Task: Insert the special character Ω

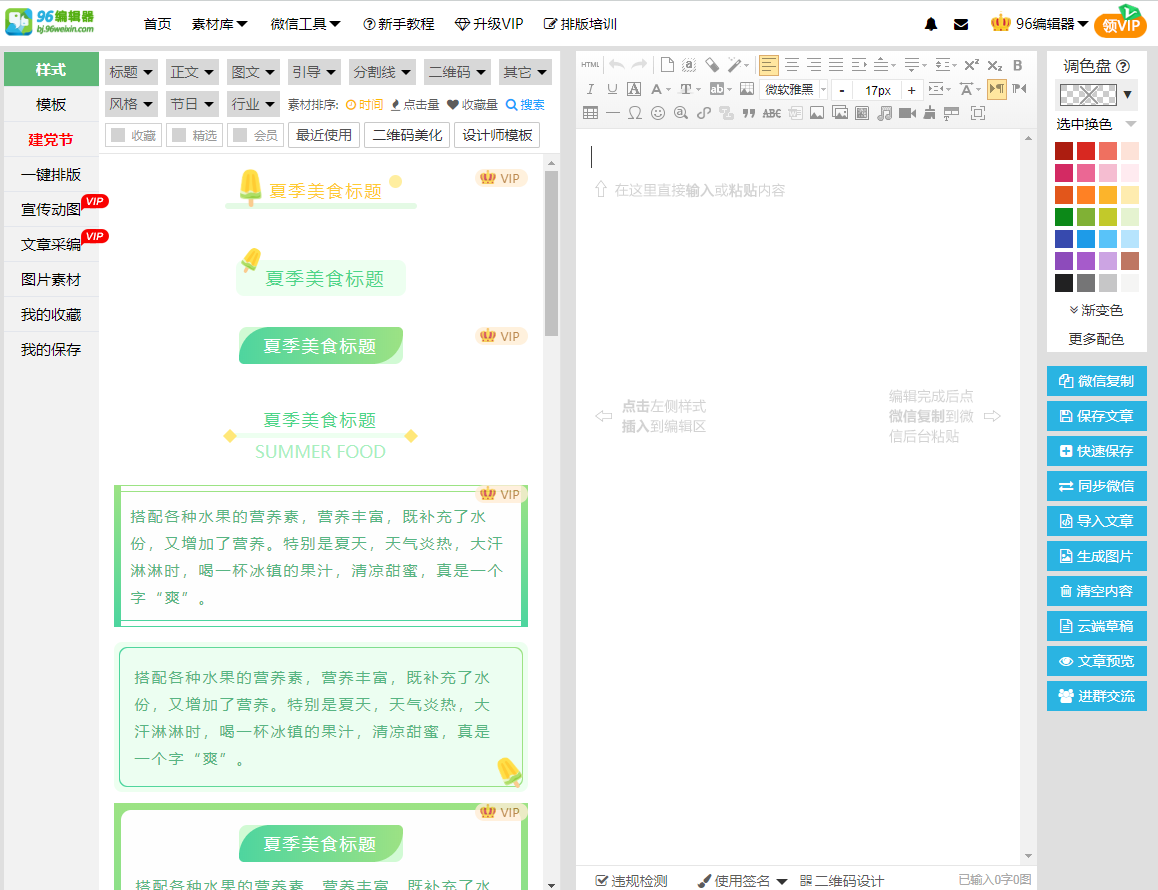Action: [634, 112]
